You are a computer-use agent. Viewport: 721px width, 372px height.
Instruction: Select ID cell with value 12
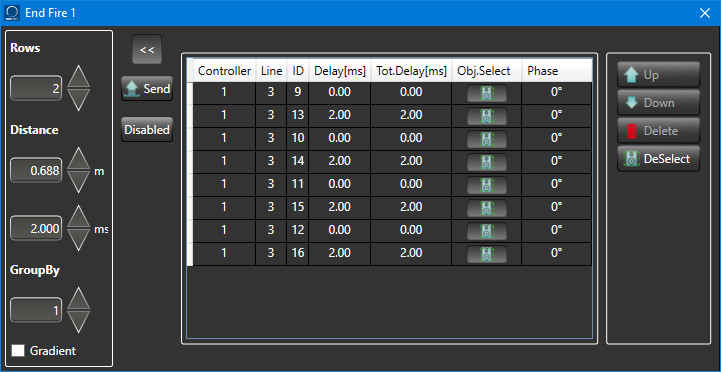point(298,230)
